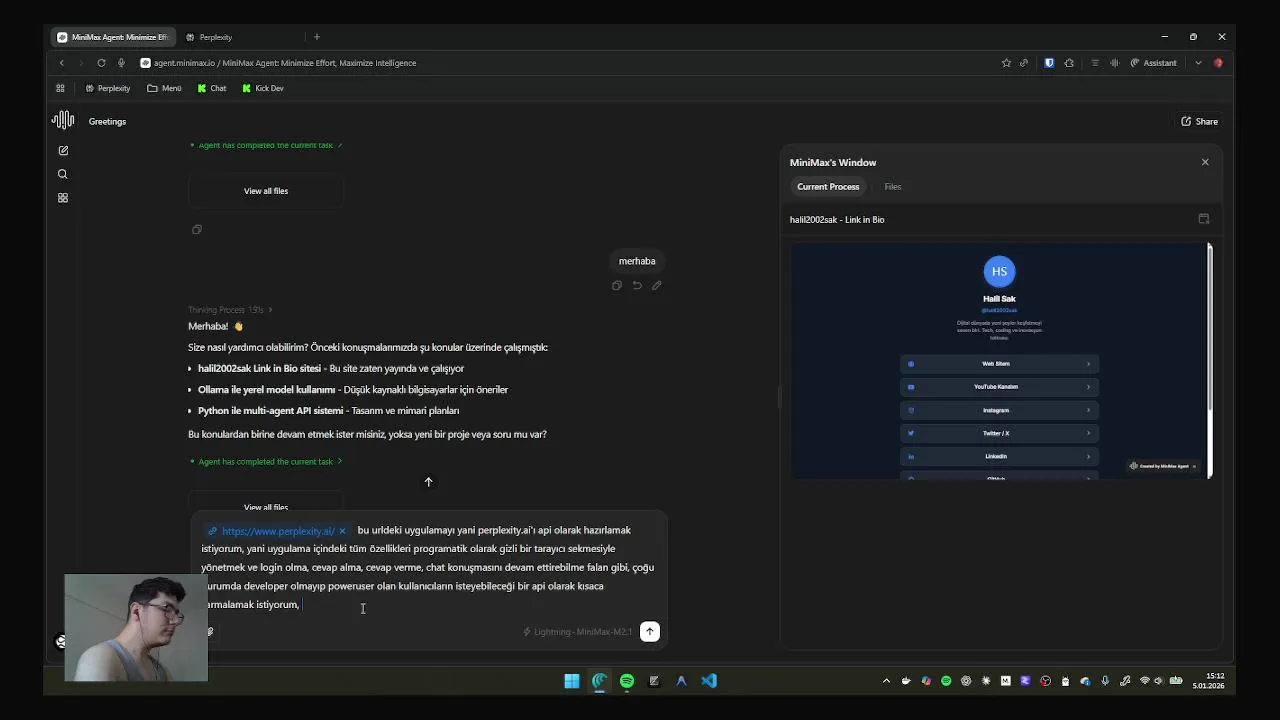Click the Instagram link in preview
This screenshot has width=1280, height=720.
[999, 410]
